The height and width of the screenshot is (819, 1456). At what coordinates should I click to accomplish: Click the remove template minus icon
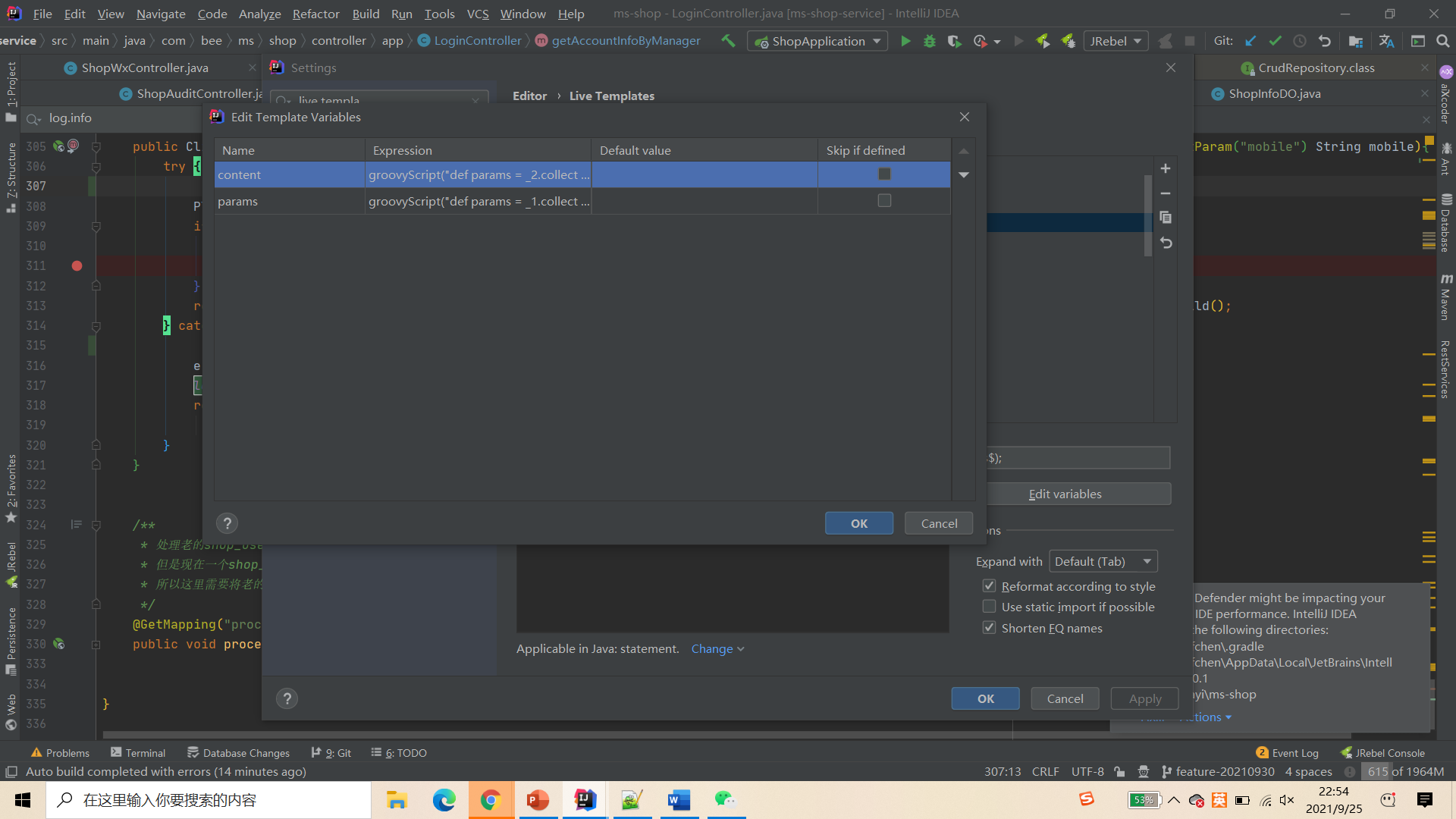(x=1166, y=193)
